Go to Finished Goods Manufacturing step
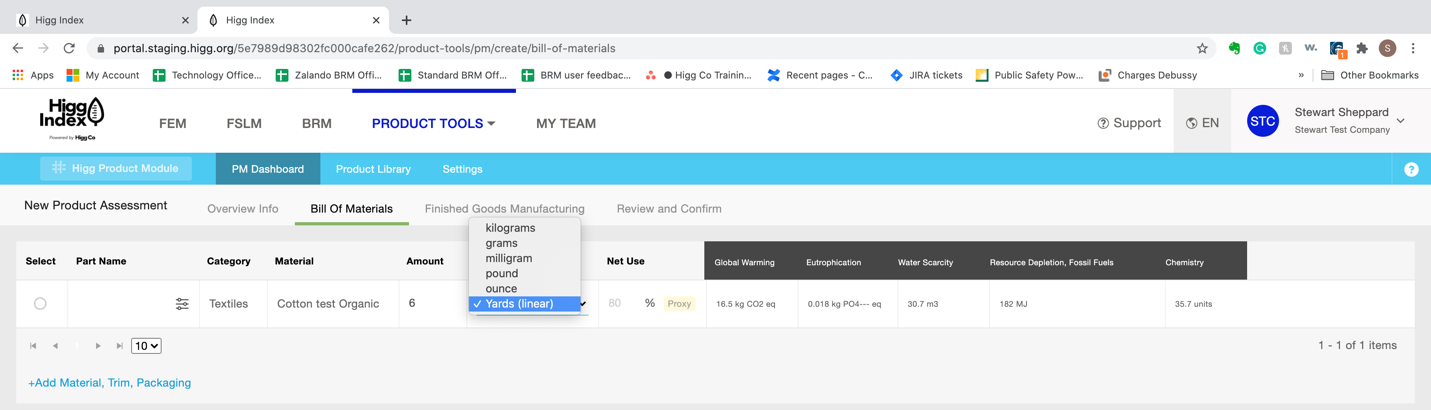Viewport: 1431px width, 410px height. (505, 209)
